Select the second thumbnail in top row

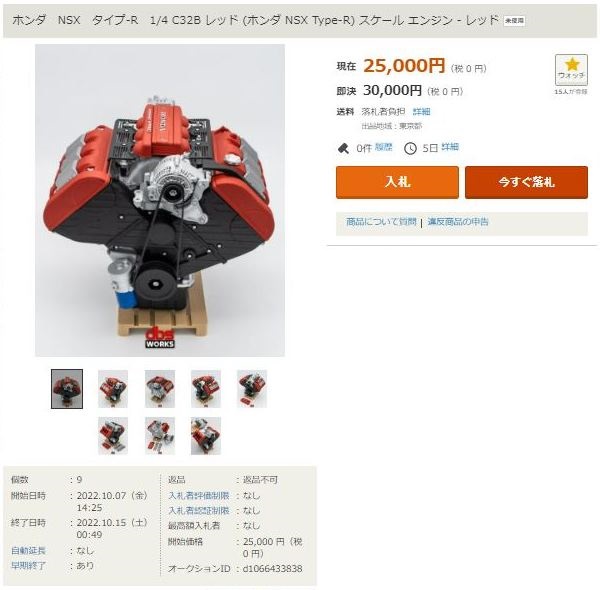[x=113, y=389]
